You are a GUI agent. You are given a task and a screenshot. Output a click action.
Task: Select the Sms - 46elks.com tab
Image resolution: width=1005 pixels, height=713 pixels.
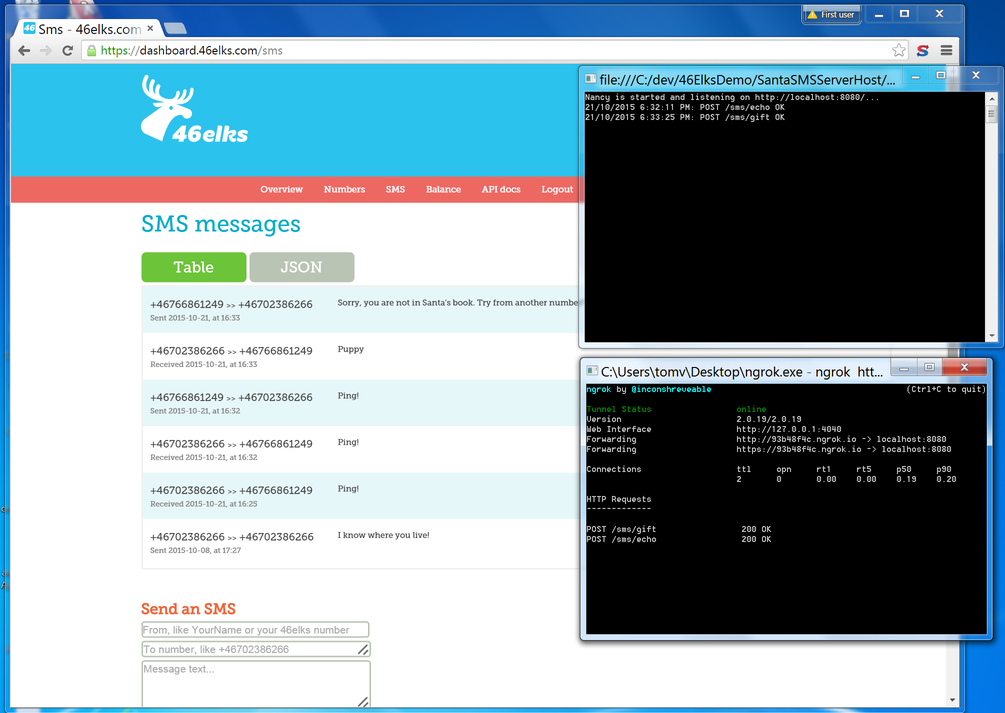click(x=87, y=29)
